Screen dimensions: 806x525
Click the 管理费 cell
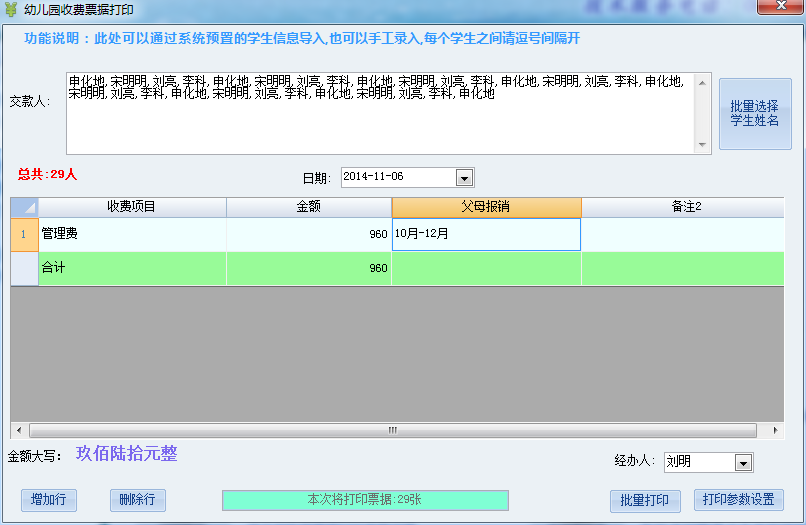pos(132,234)
